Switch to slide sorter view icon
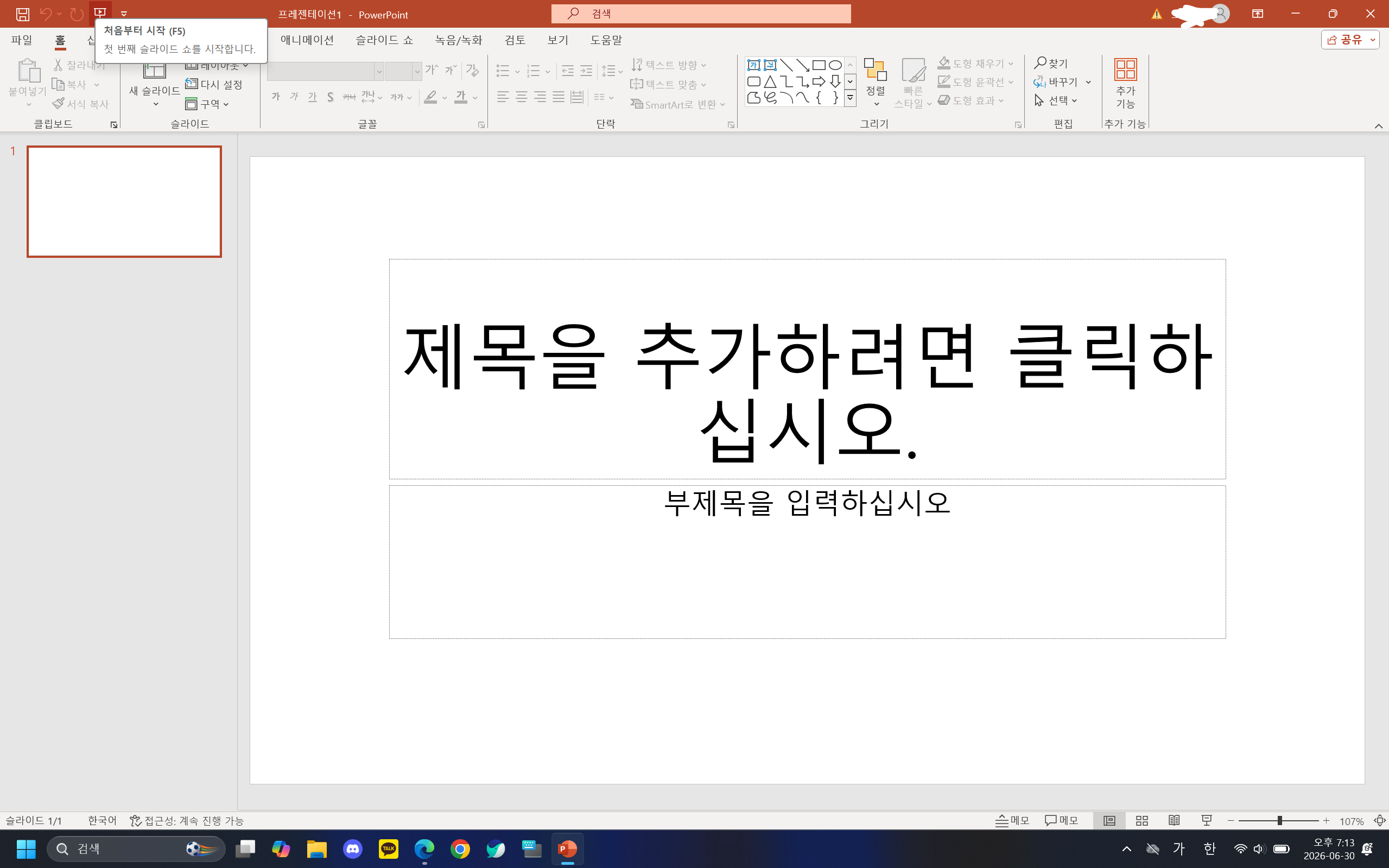 click(1141, 821)
